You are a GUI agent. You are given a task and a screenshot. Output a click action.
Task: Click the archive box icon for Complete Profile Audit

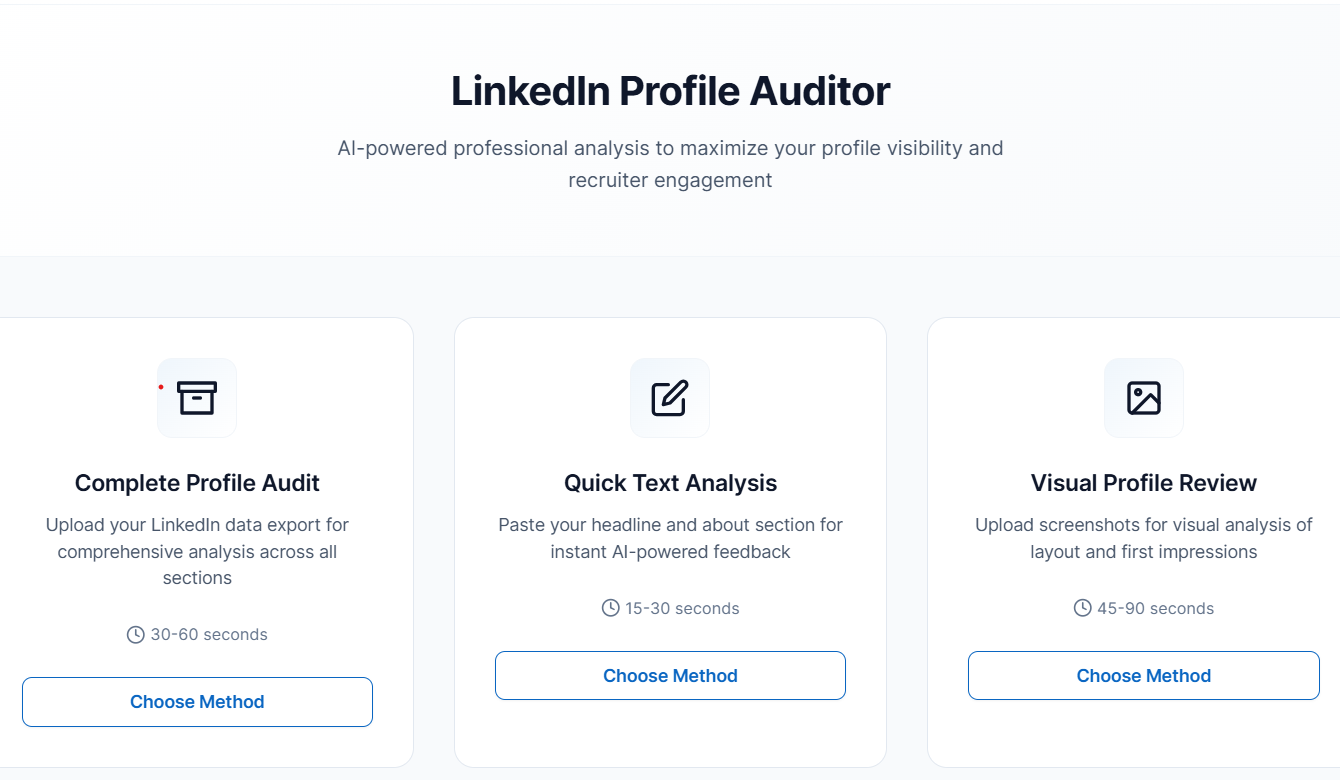pos(197,398)
